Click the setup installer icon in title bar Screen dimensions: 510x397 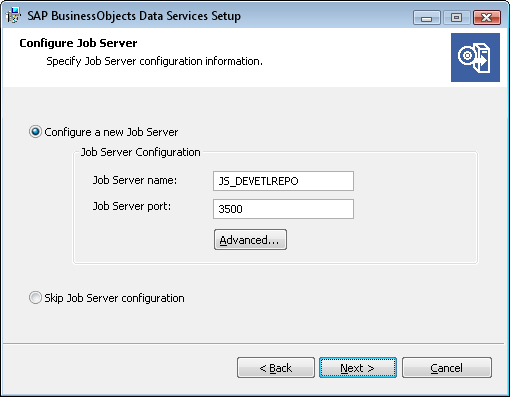tap(13, 15)
